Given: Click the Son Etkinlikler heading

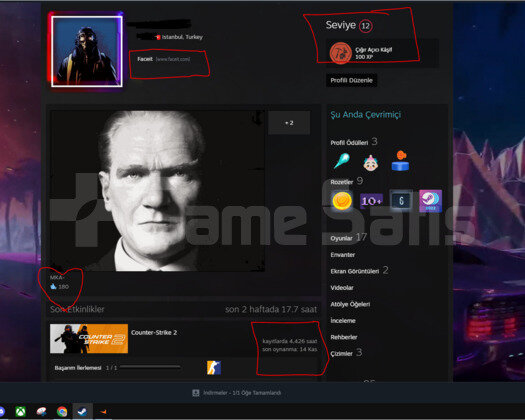Looking at the screenshot, I should pos(77,309).
